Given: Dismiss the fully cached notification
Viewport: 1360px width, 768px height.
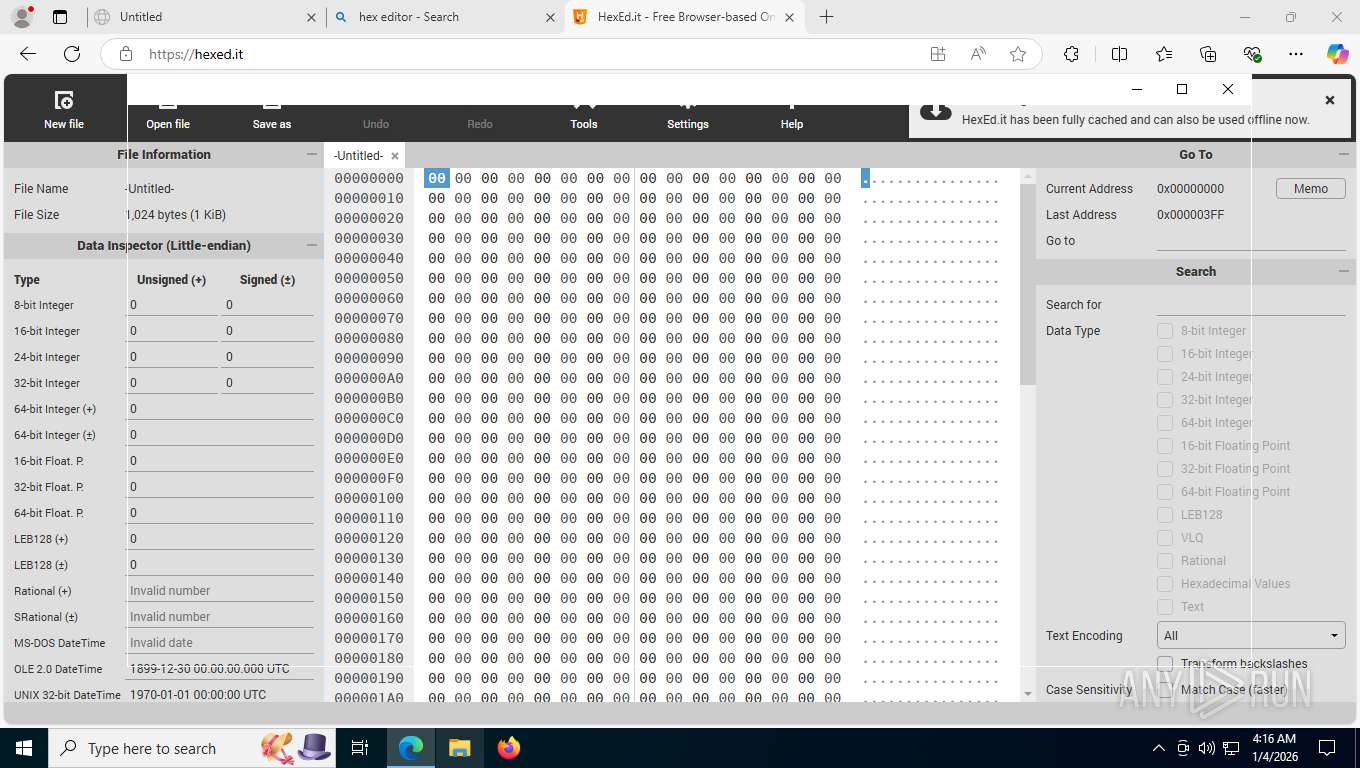Looking at the screenshot, I should [x=1330, y=100].
